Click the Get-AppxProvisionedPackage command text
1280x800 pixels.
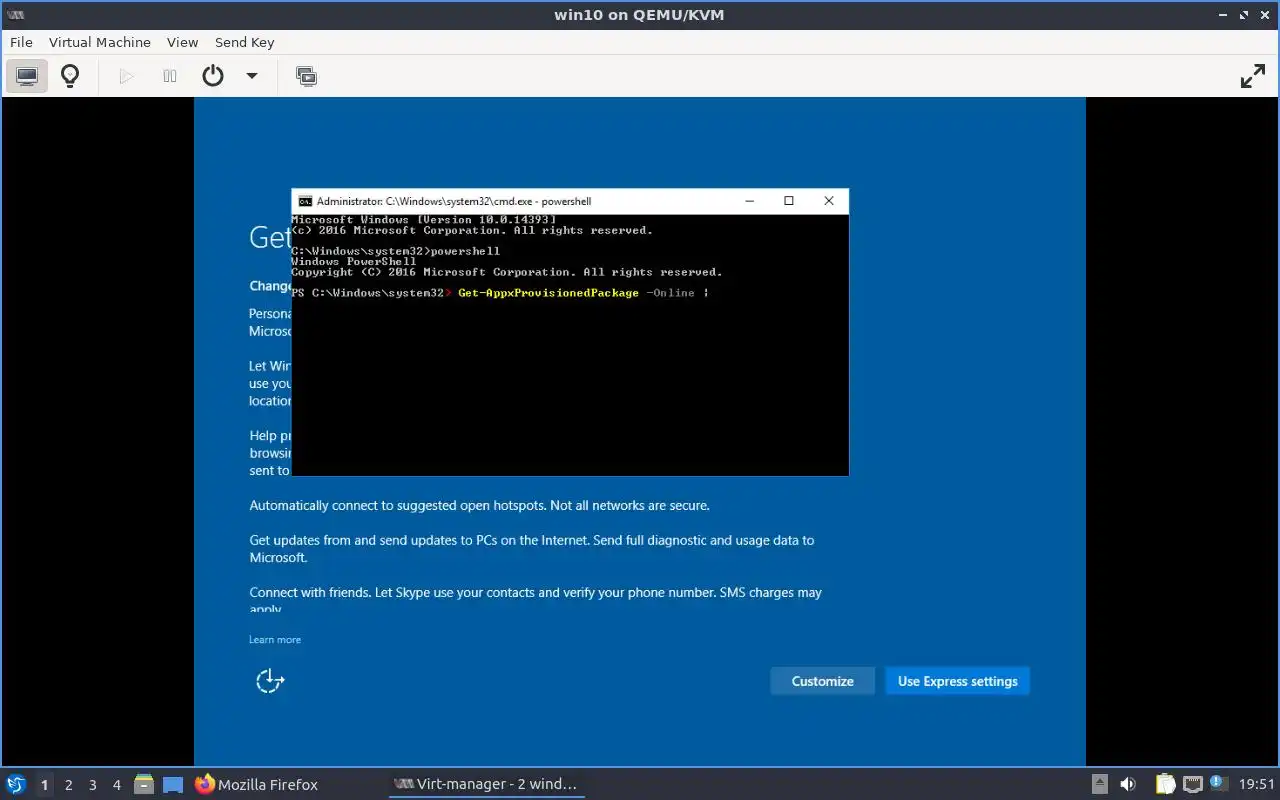click(x=548, y=293)
